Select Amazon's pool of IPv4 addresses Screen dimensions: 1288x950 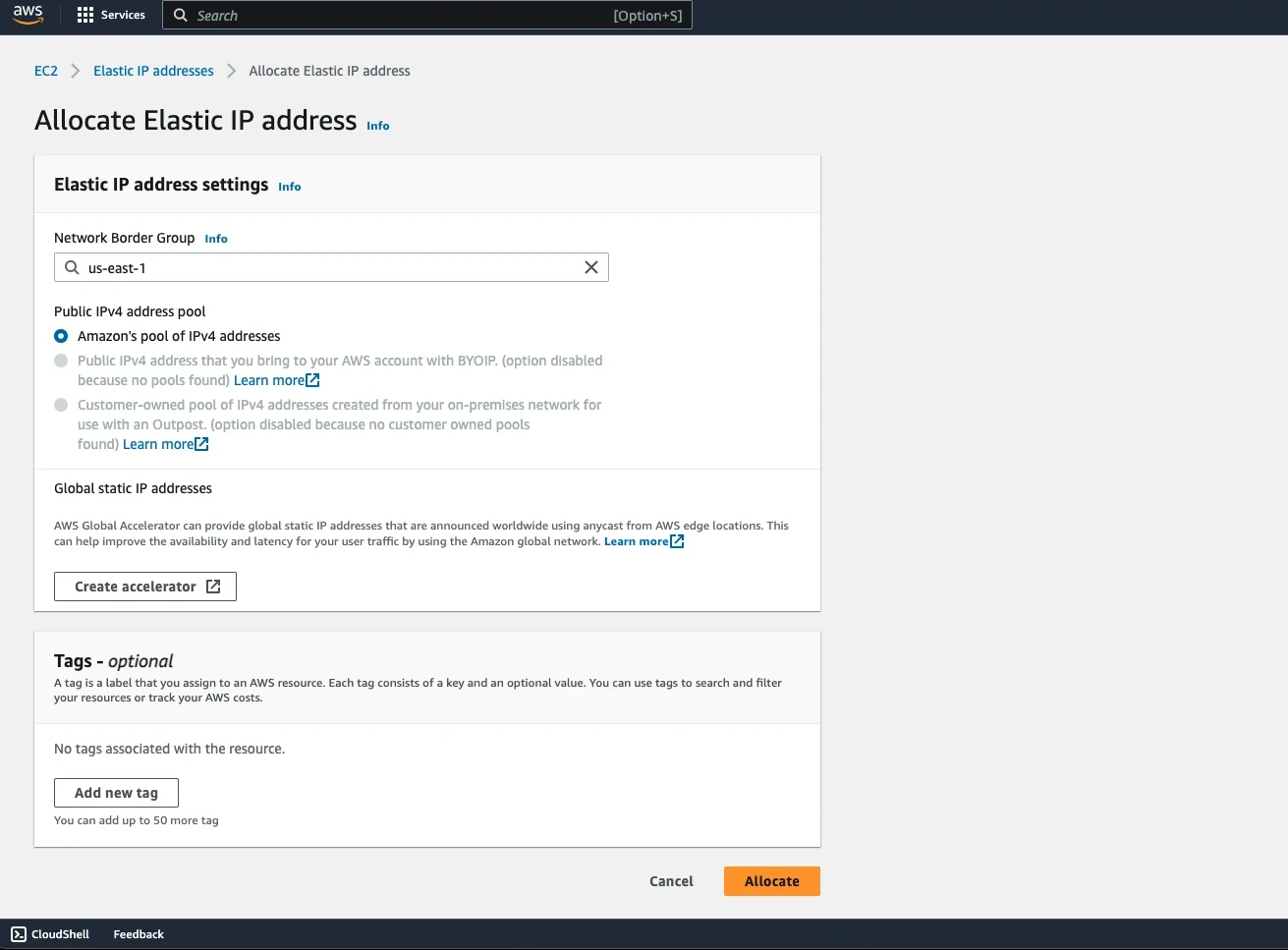(61, 336)
